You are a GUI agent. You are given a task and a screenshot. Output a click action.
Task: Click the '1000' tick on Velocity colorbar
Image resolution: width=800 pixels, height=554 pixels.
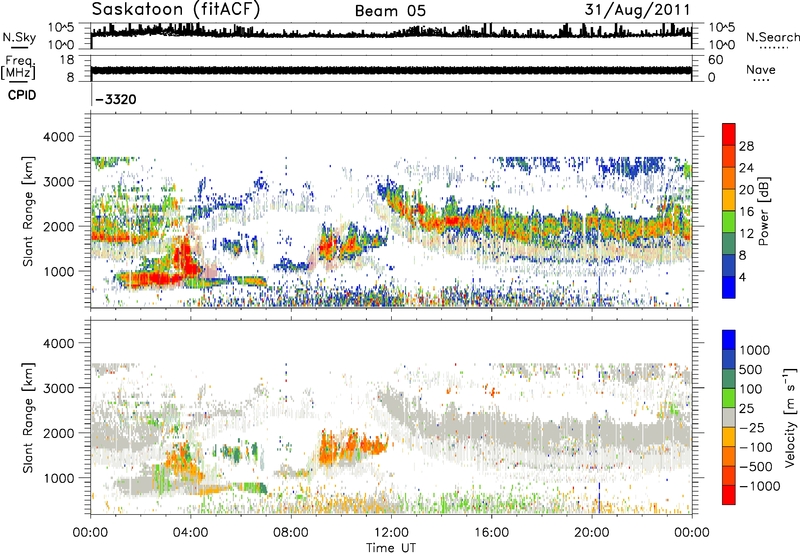click(755, 350)
